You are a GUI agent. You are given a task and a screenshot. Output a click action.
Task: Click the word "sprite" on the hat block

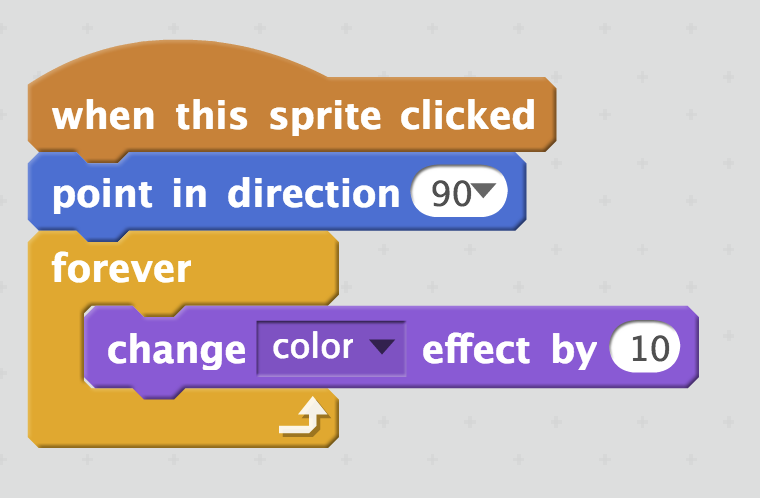tap(325, 116)
